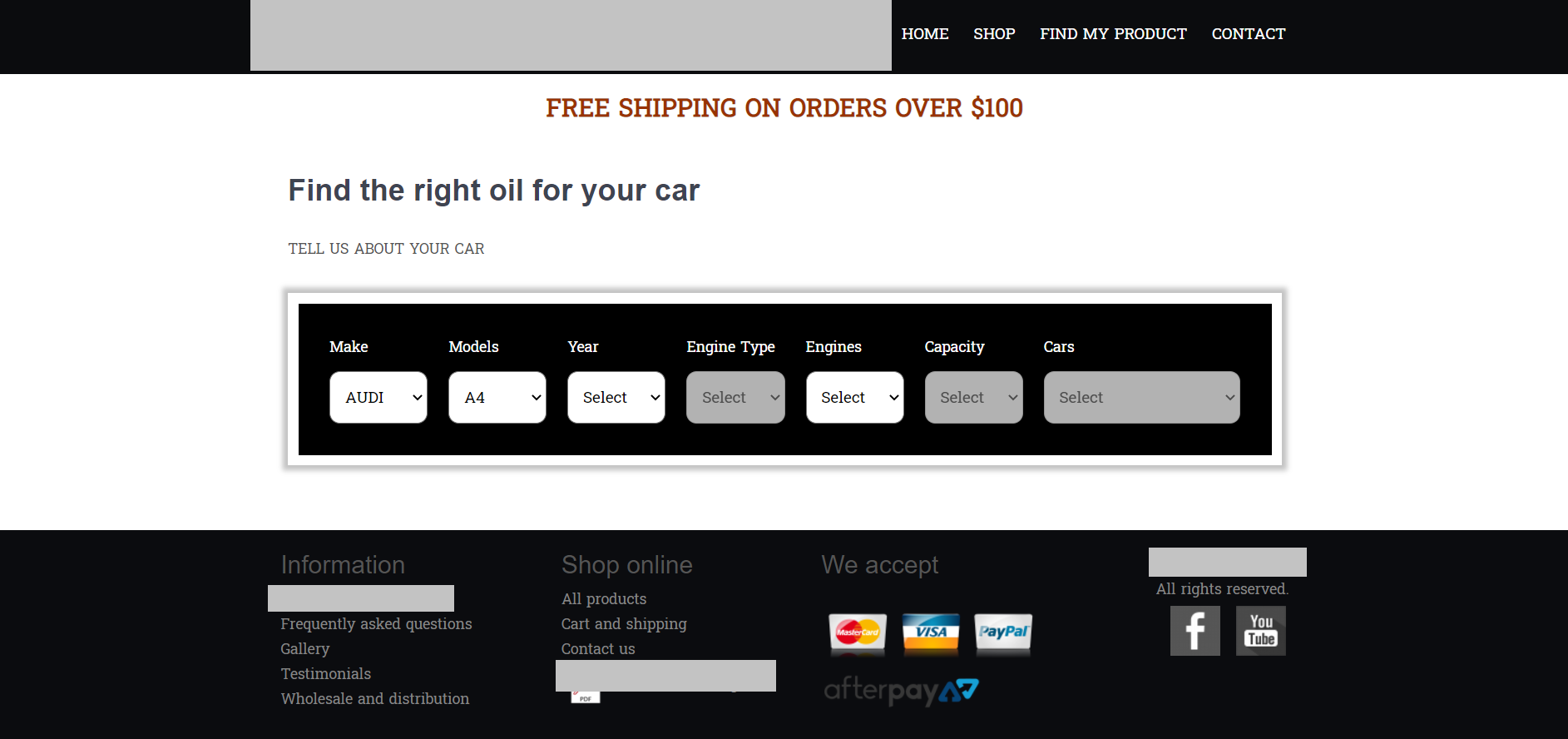This screenshot has height=739, width=1568.
Task: Click the 'Make' field label
Action: click(349, 347)
